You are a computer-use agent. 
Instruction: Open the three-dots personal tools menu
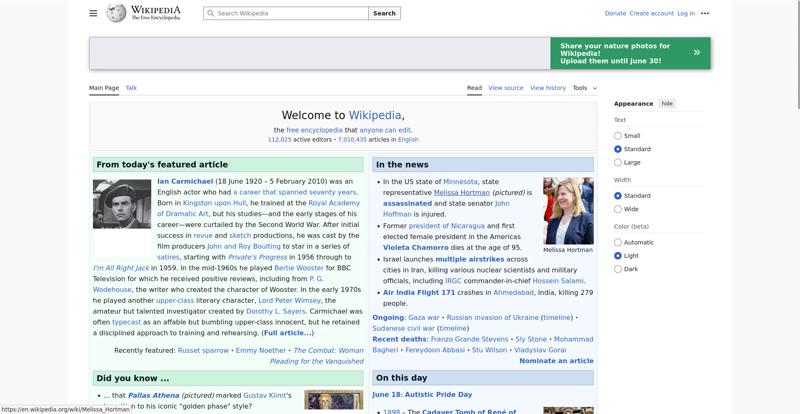click(705, 13)
